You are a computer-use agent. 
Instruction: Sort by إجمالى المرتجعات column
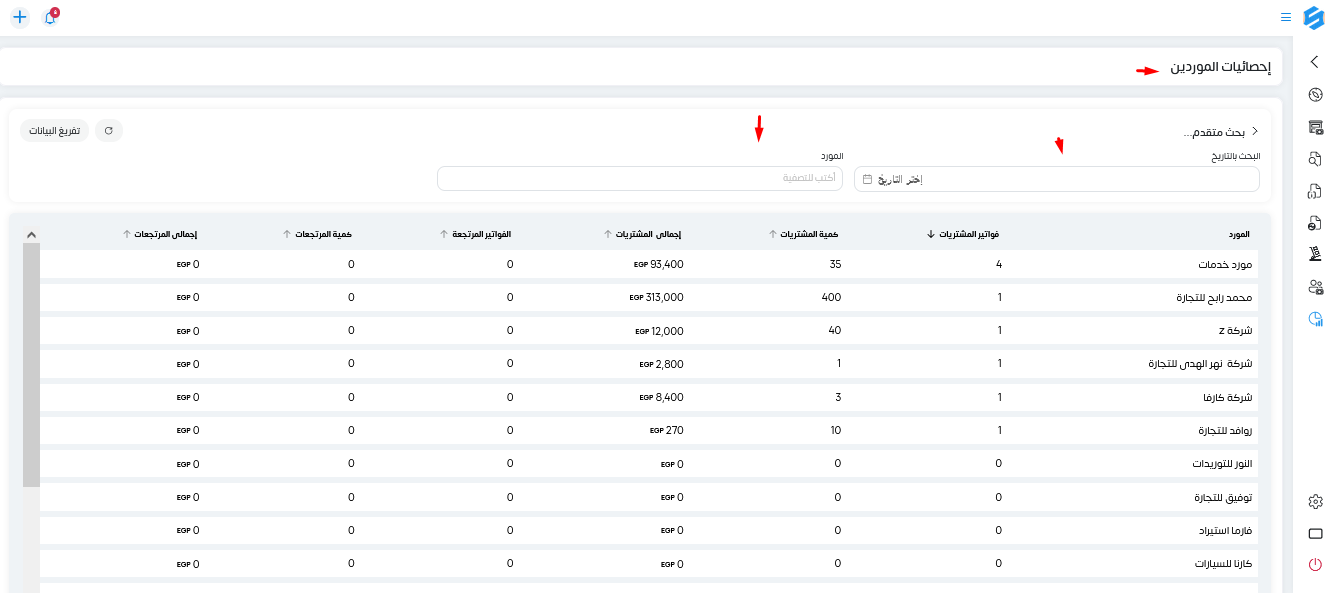[x=160, y=234]
